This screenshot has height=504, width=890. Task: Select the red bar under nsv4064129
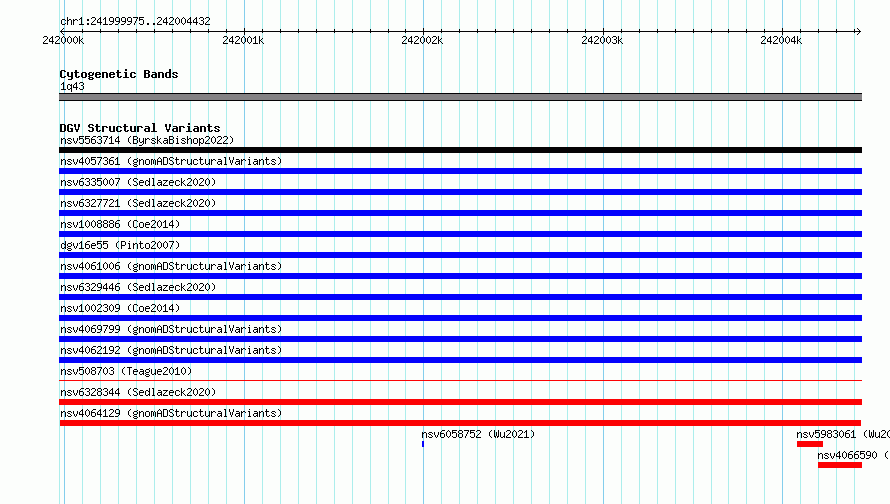[x=460, y=423]
